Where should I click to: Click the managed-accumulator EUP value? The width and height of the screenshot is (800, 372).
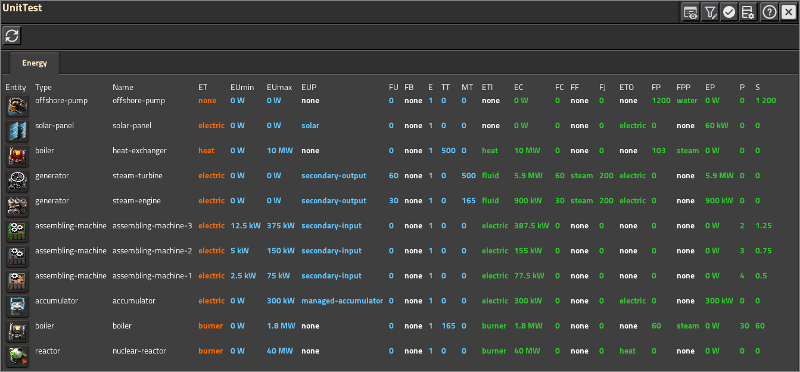click(342, 301)
